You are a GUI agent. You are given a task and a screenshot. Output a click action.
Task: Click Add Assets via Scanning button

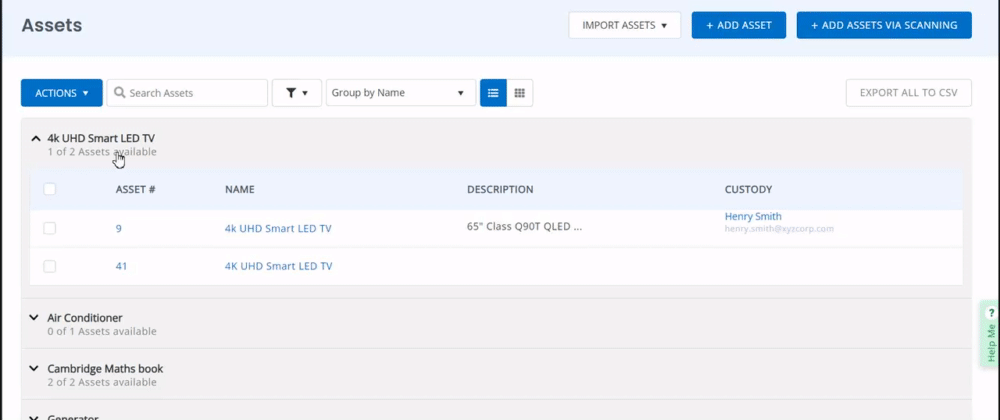(884, 25)
